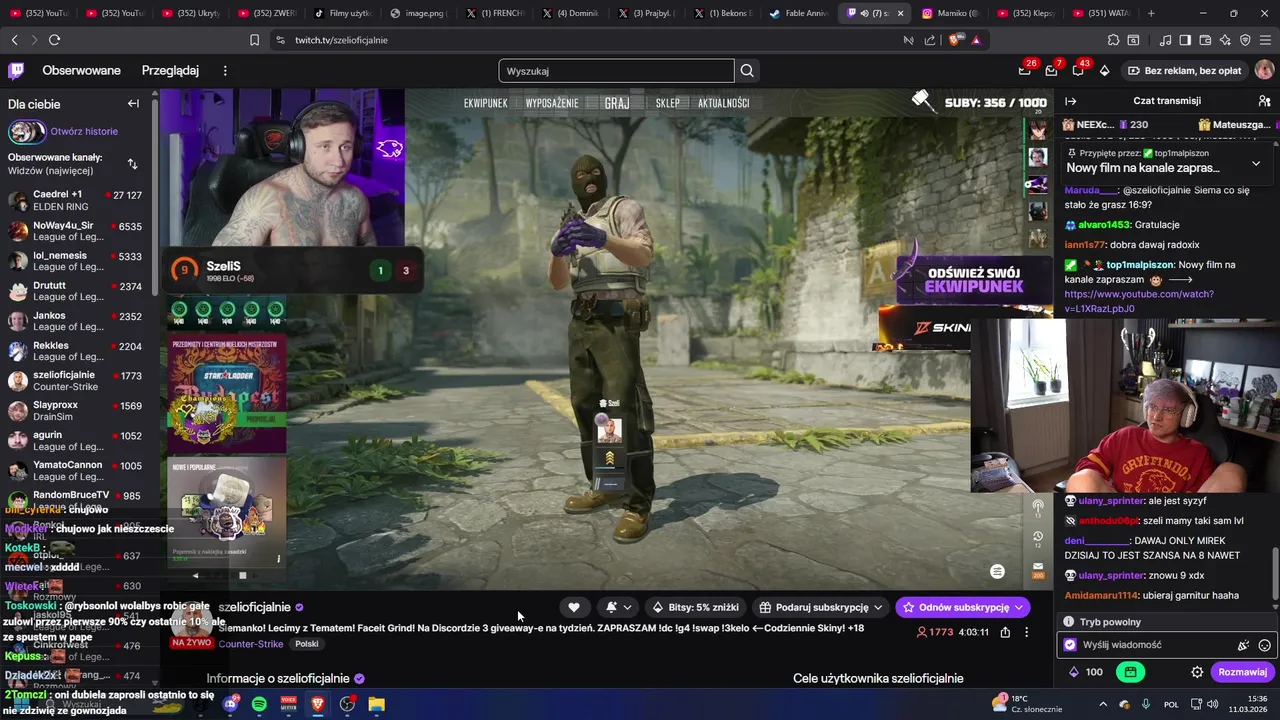
Task: Open YamatoCannon channel in sidebar
Action: point(75,471)
